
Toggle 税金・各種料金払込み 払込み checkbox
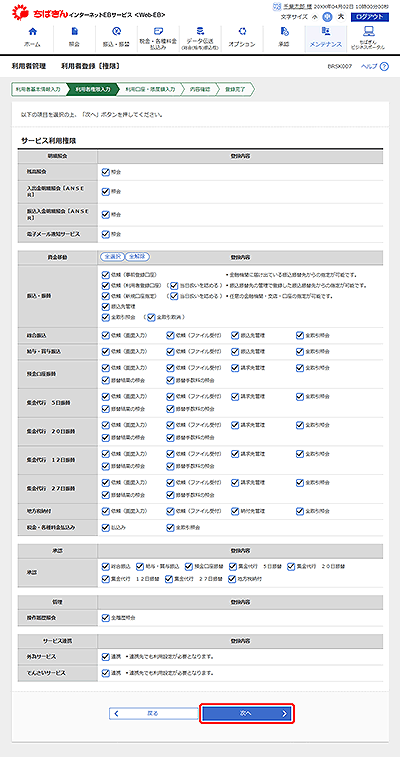(x=106, y=528)
